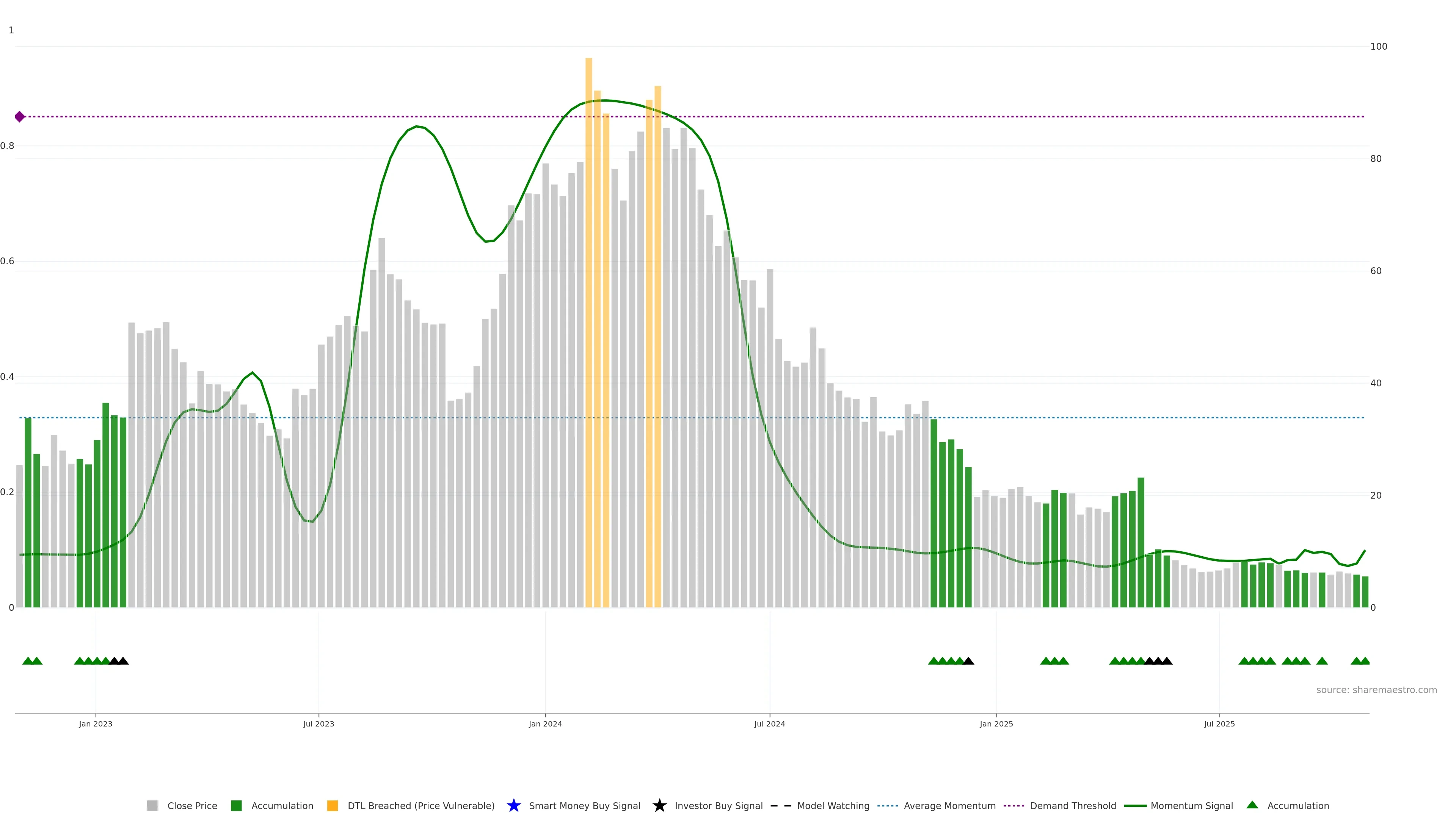
Task: Click the Model Watching dashed legend icon
Action: pyautogui.click(x=781, y=806)
